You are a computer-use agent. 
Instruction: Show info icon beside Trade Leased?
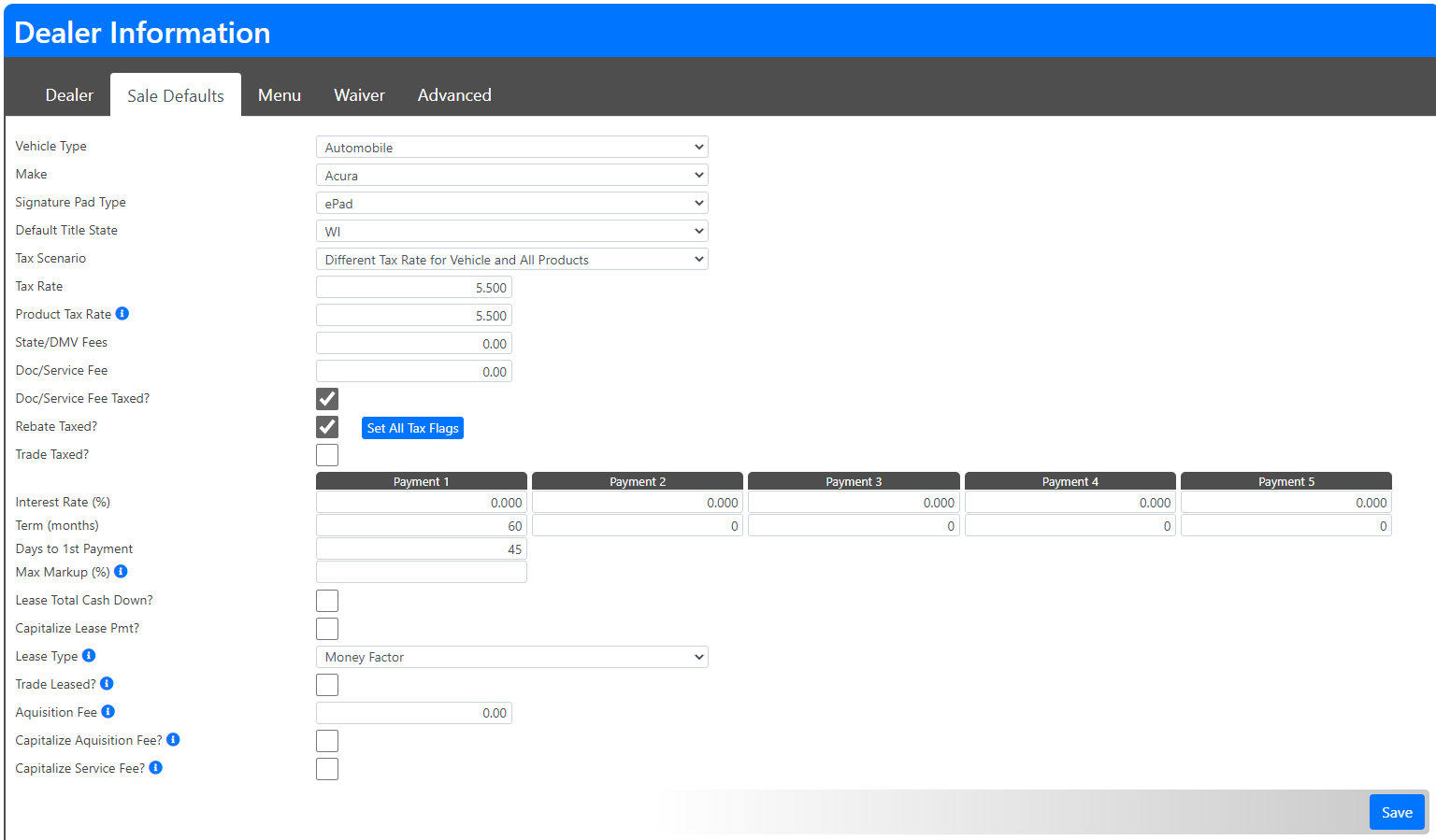107,684
